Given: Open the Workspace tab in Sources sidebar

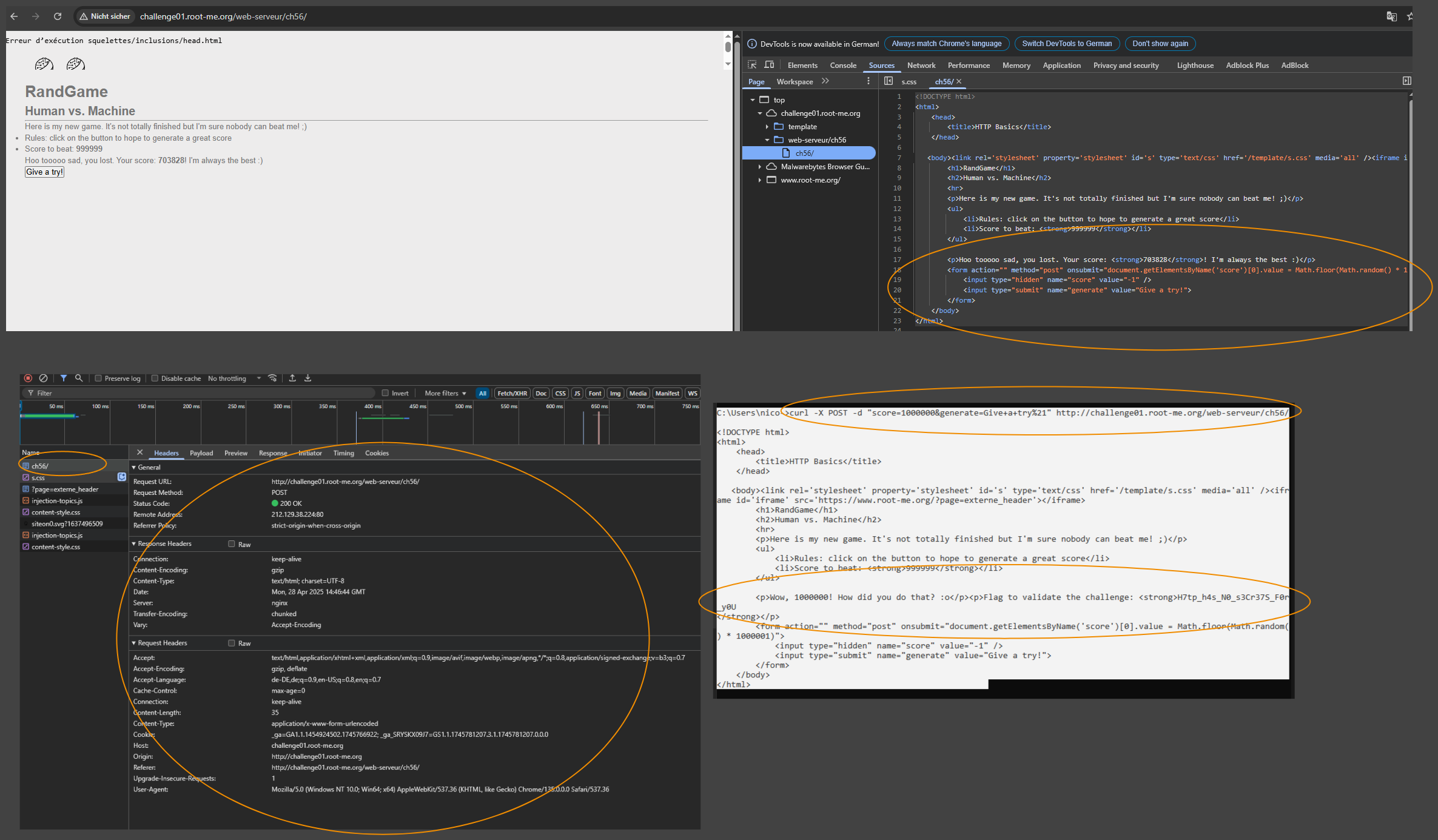Looking at the screenshot, I should point(795,82).
